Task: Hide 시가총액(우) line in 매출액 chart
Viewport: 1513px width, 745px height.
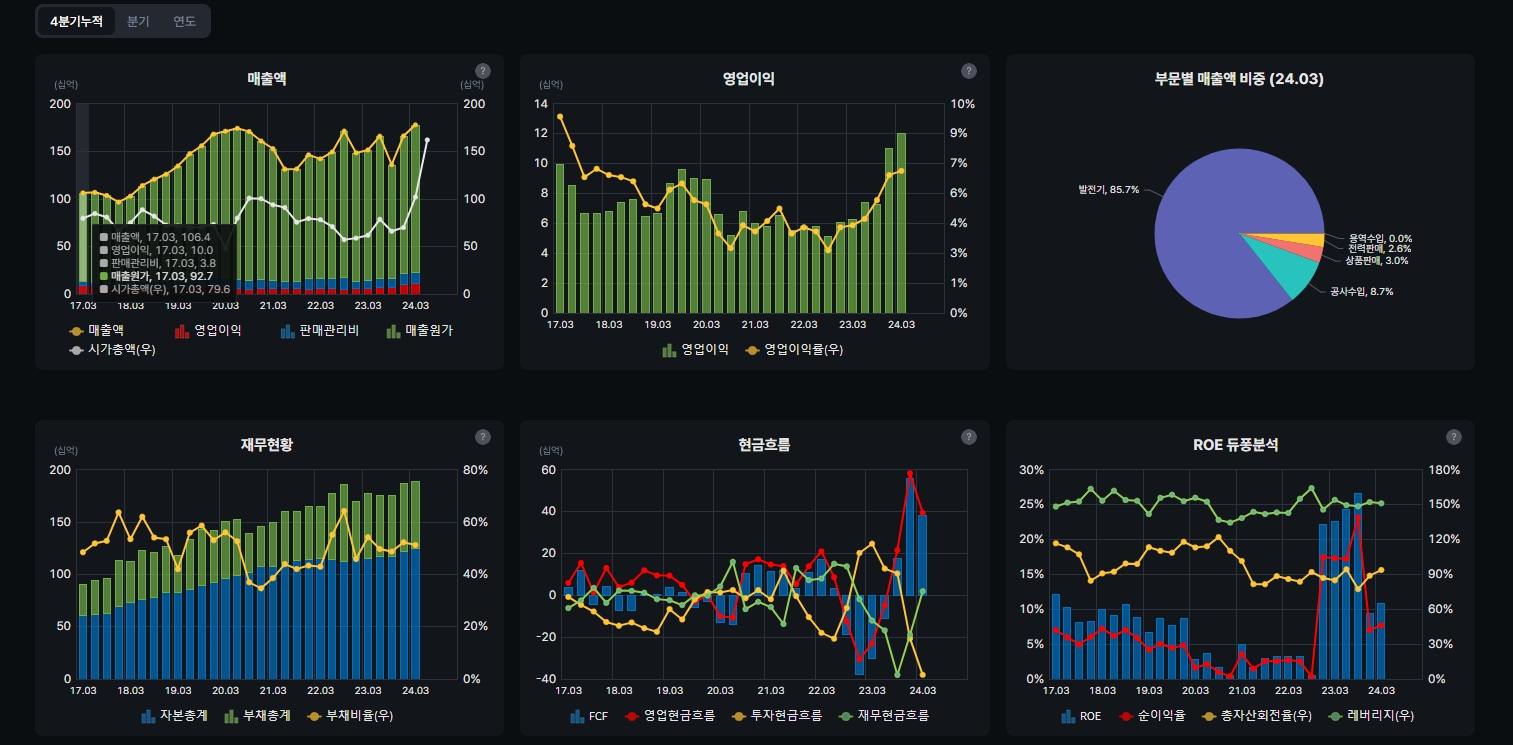Action: point(112,350)
